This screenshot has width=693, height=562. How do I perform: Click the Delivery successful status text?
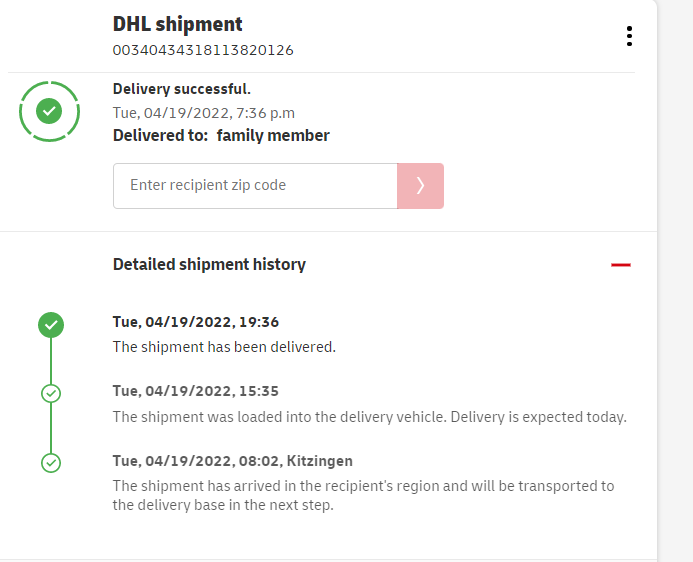click(x=182, y=89)
